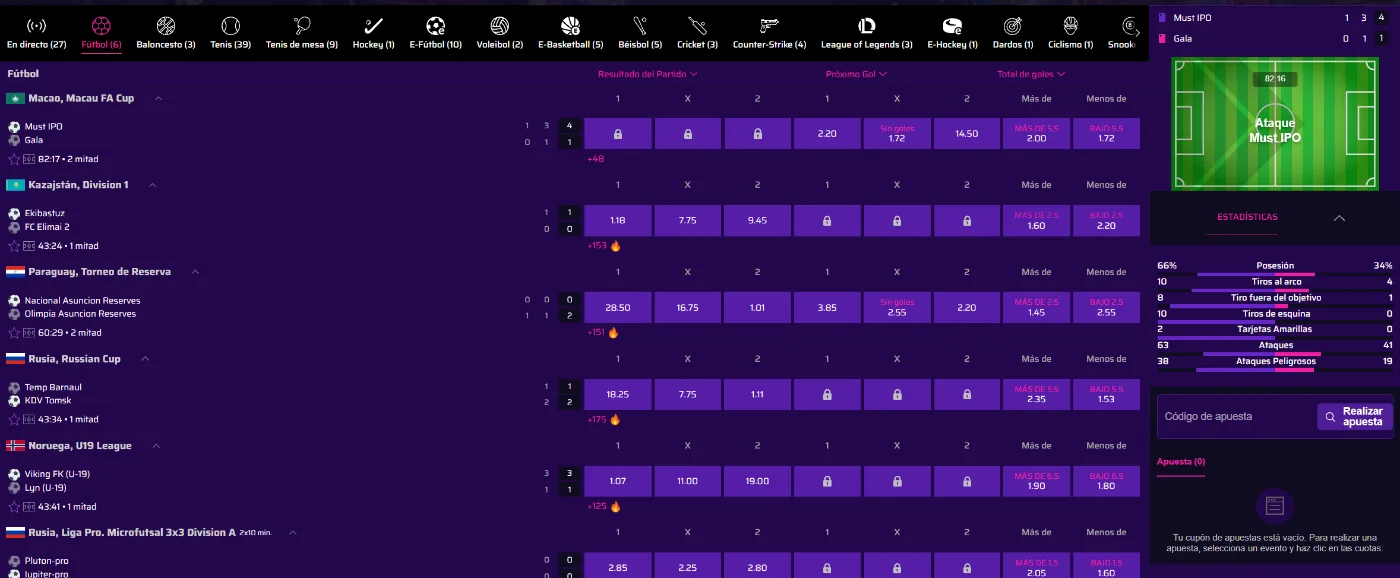Choose Olimpia Asuncion win at 1.01
1400x578 pixels.
(x=757, y=307)
